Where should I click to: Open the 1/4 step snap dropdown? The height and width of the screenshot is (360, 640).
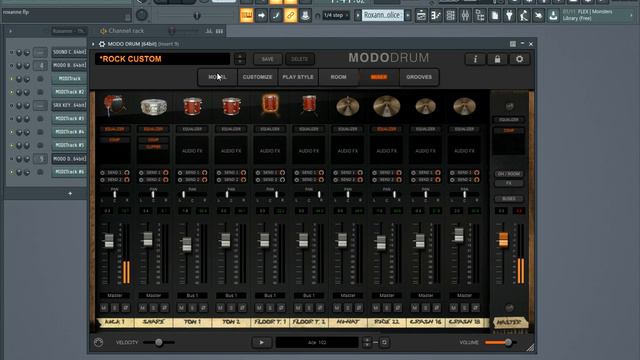(336, 16)
